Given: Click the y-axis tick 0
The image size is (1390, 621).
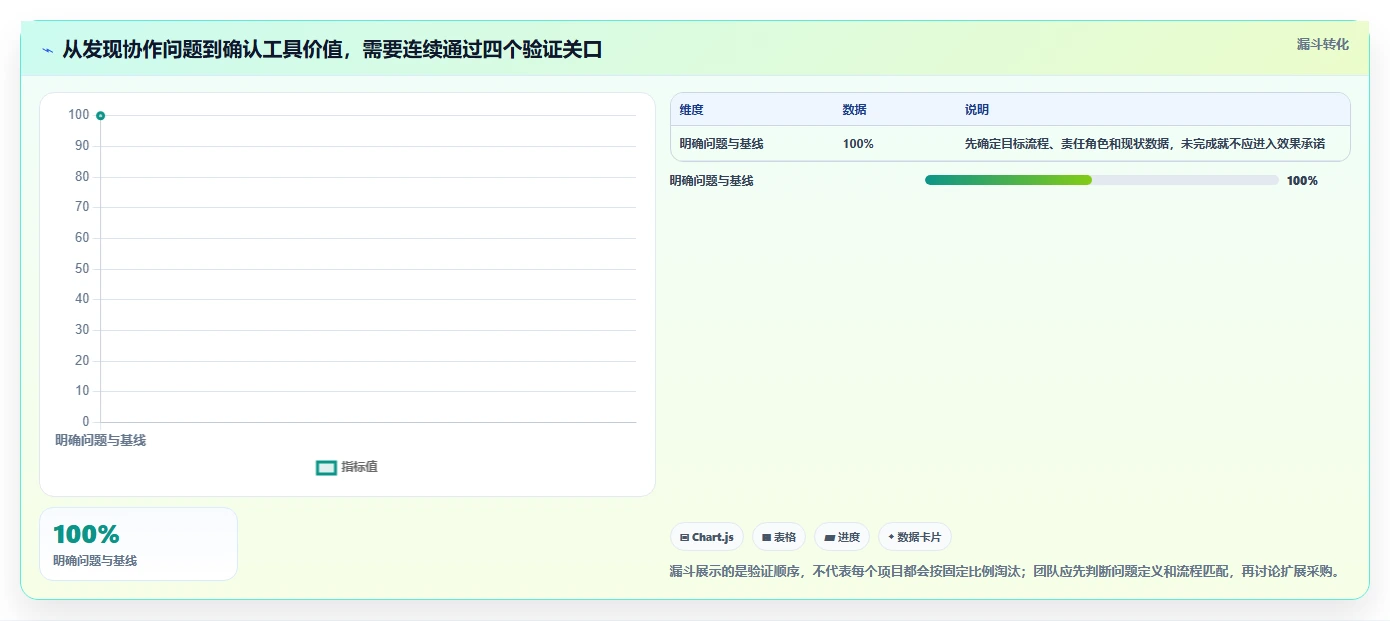Looking at the screenshot, I should [x=85, y=422].
